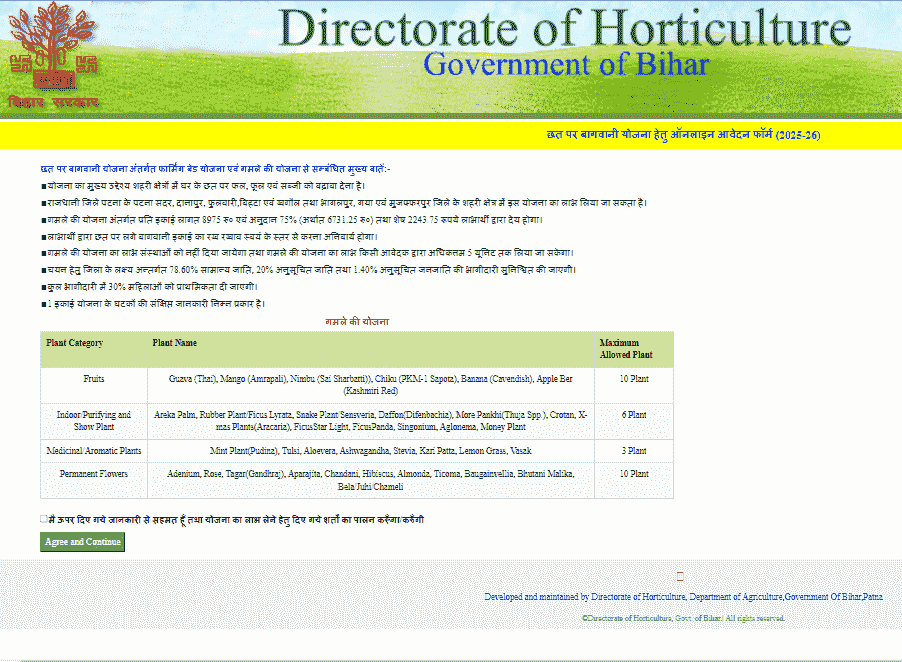Select the Plant Name column header
This screenshot has height=662, width=902.
[x=175, y=343]
